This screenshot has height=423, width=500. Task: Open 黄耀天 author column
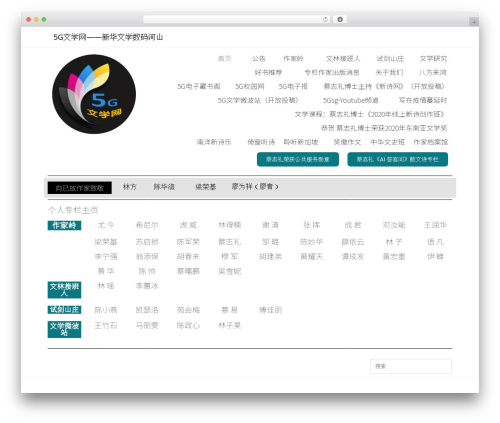[312, 256]
